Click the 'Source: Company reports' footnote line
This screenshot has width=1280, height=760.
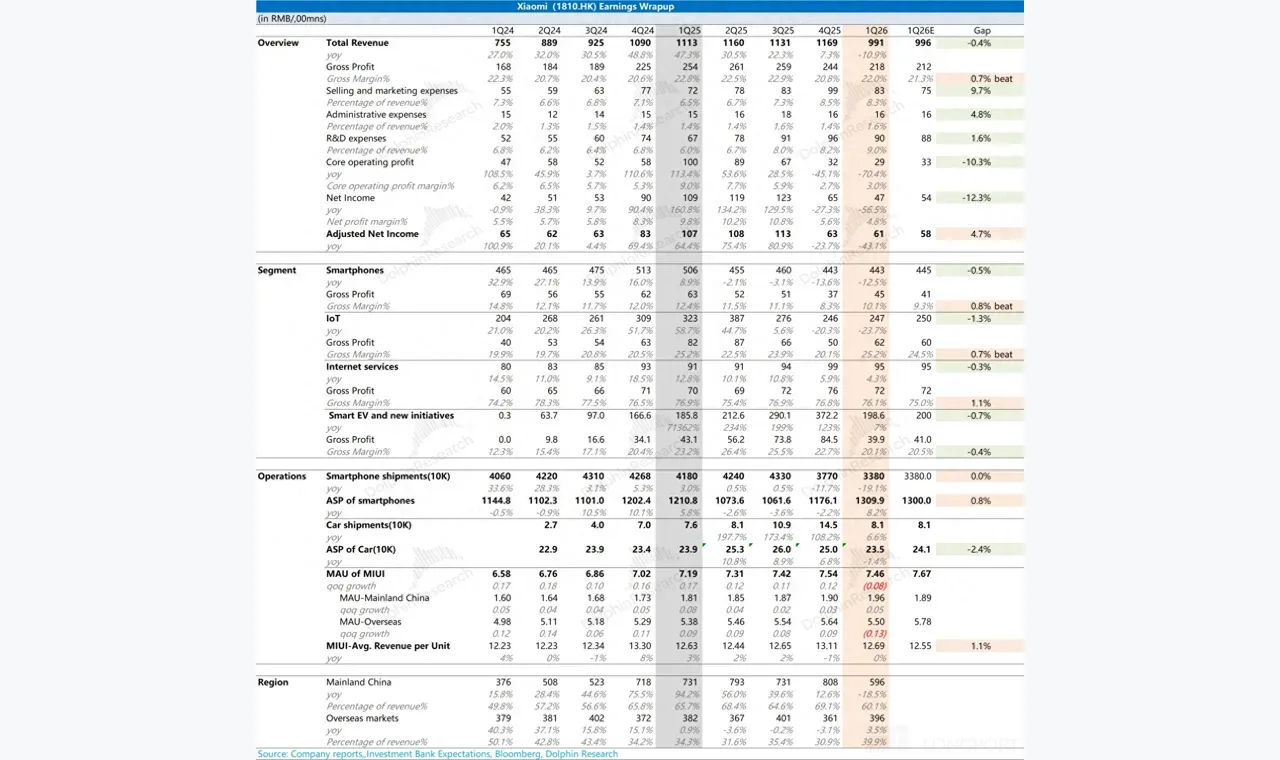pyautogui.click(x=438, y=753)
